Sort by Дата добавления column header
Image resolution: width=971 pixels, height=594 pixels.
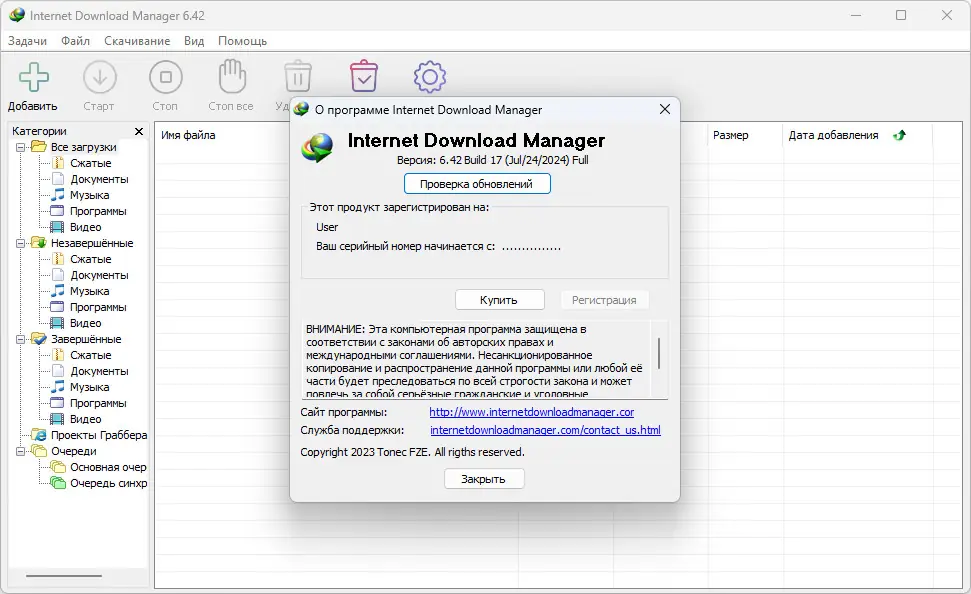point(834,135)
